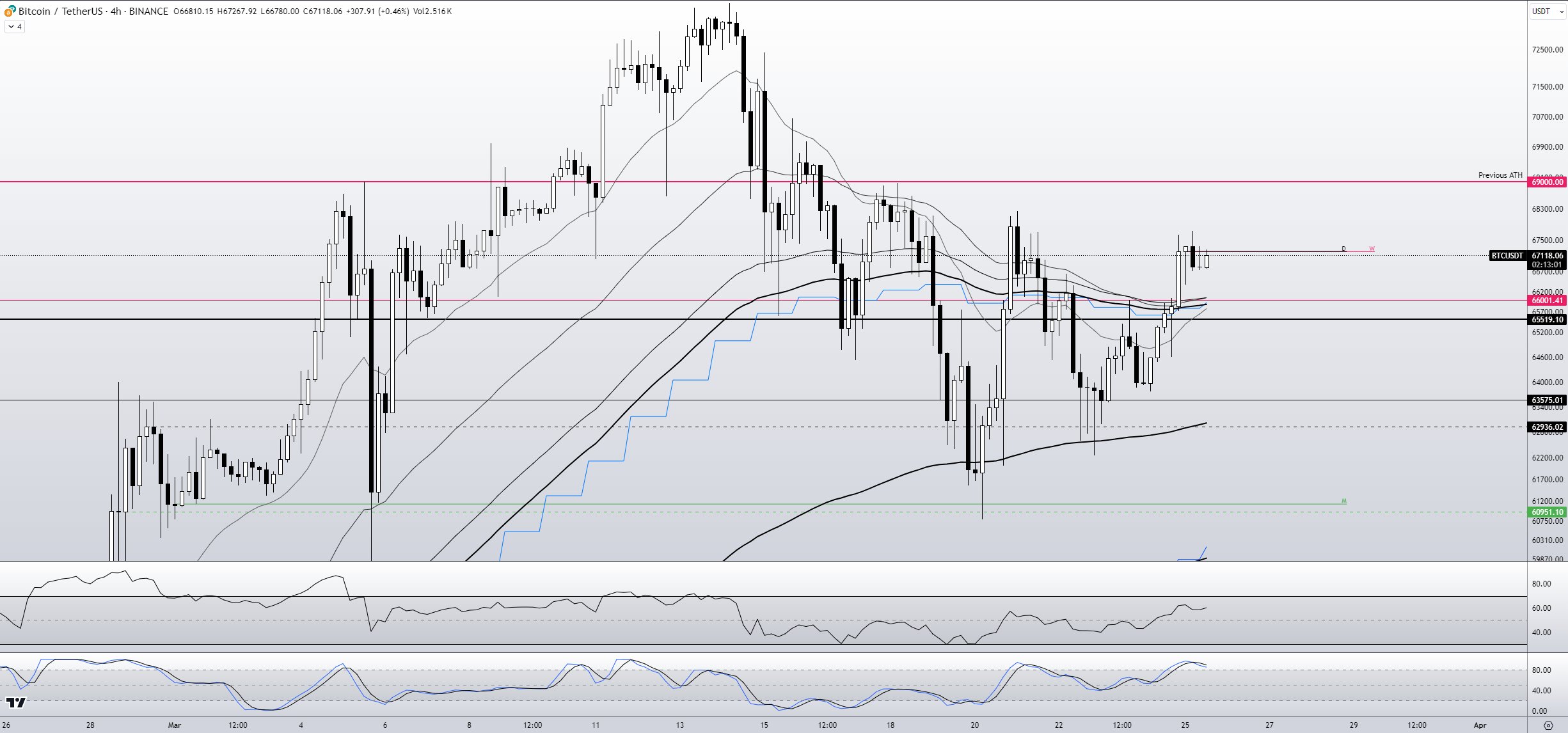1568x733 pixels.
Task: Click the 29 date on time axis
Action: coord(1353,725)
